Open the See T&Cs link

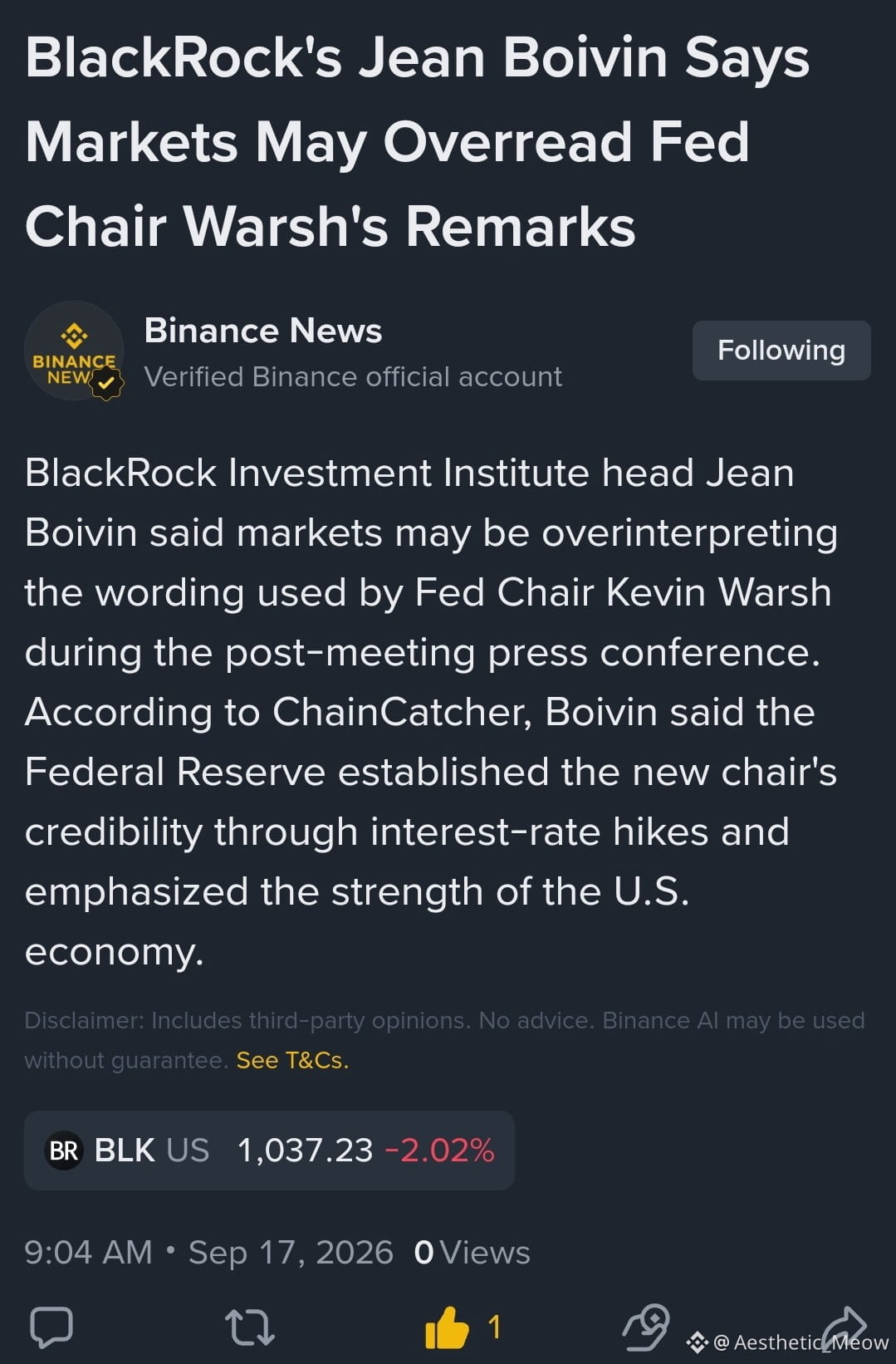pyautogui.click(x=292, y=1060)
